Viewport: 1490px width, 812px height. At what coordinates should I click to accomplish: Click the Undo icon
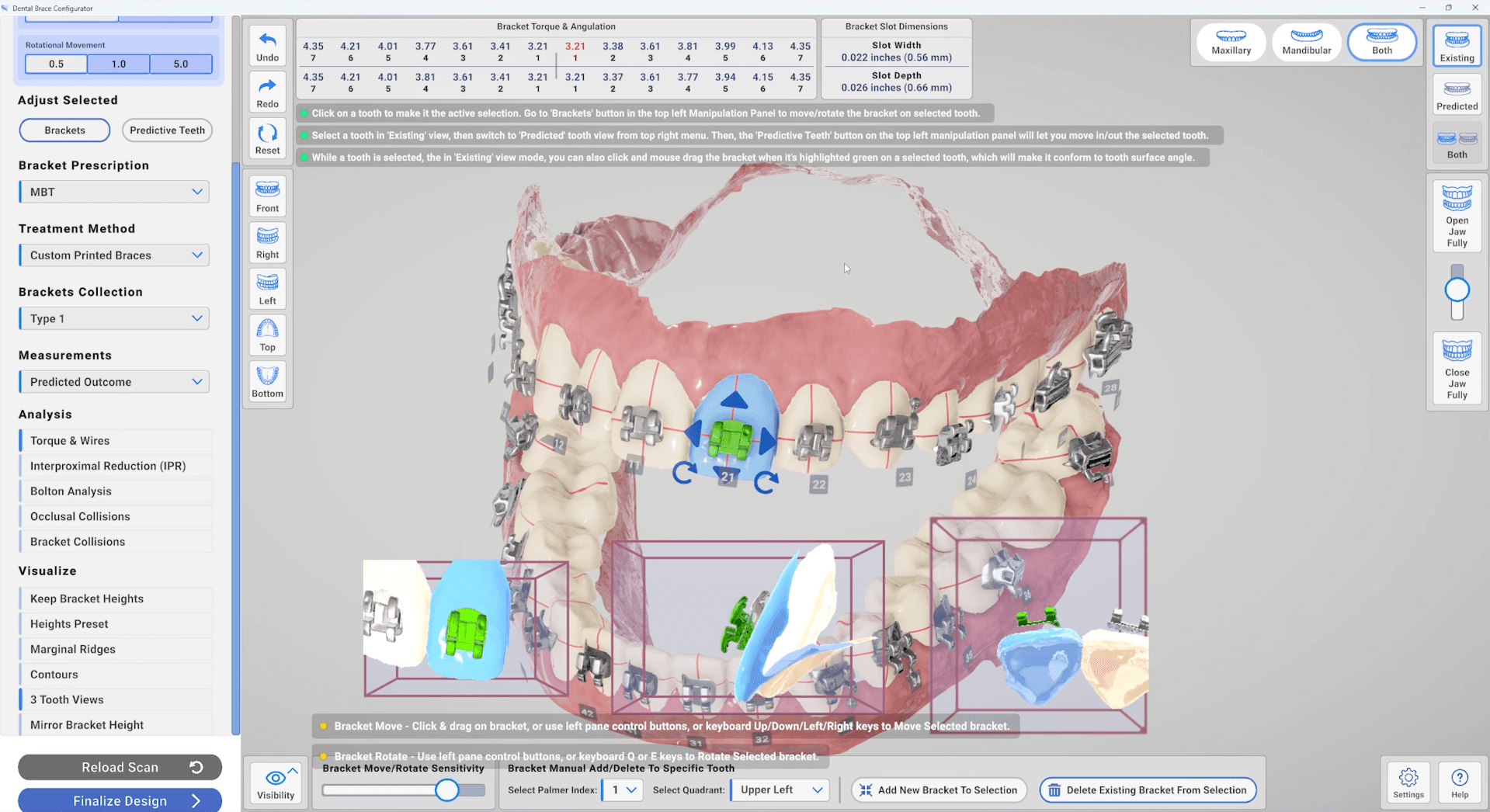(266, 44)
